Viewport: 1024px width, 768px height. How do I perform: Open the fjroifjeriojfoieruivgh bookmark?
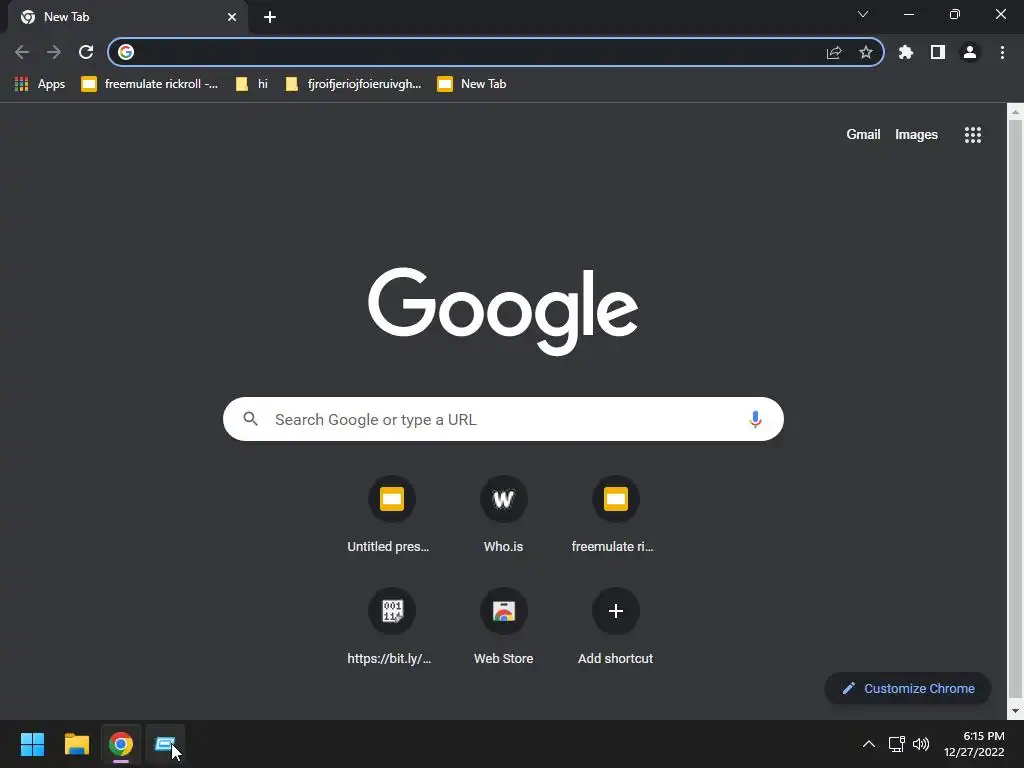[353, 84]
